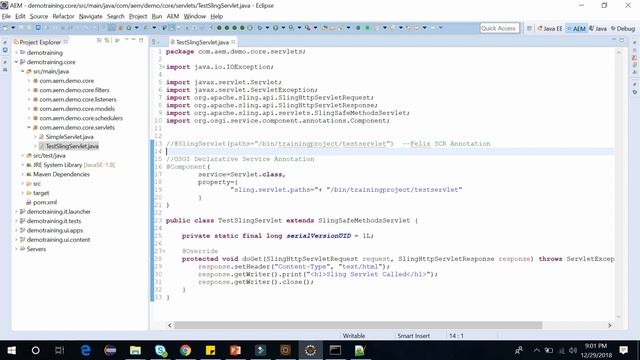Open Microsoft Edge from the taskbar
The width and height of the screenshot is (640, 360).
point(86,350)
